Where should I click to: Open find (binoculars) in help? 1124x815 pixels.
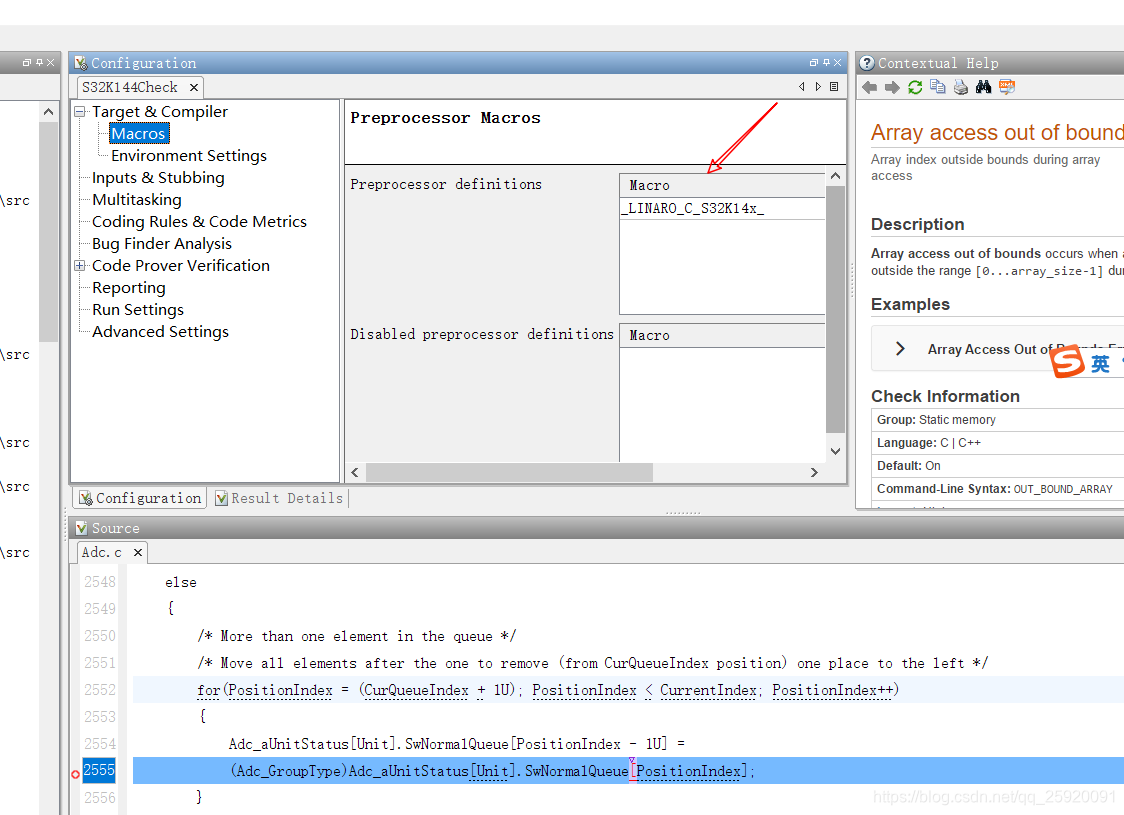pos(984,87)
